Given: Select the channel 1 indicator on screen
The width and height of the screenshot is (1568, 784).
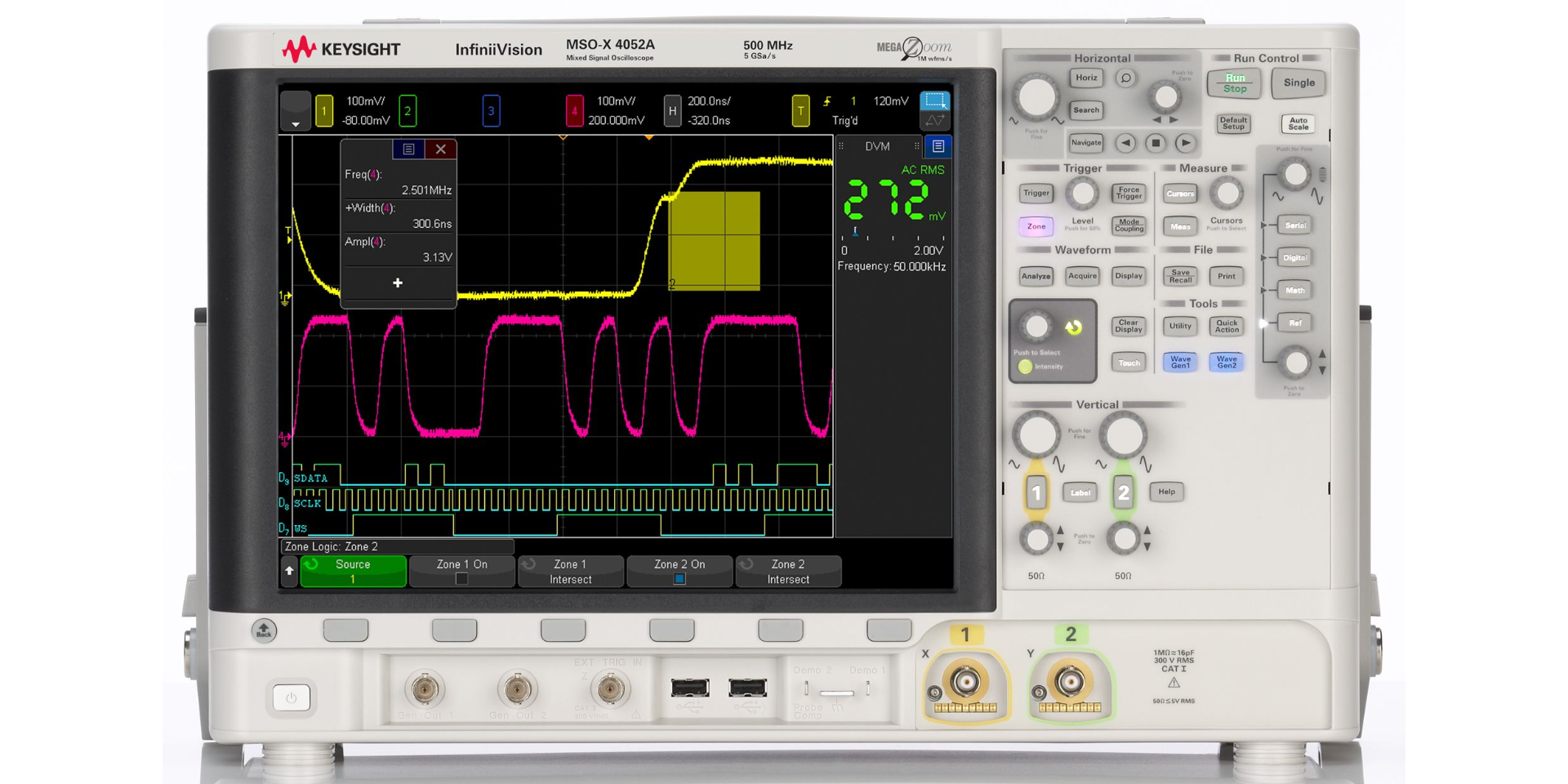Looking at the screenshot, I should click(324, 111).
